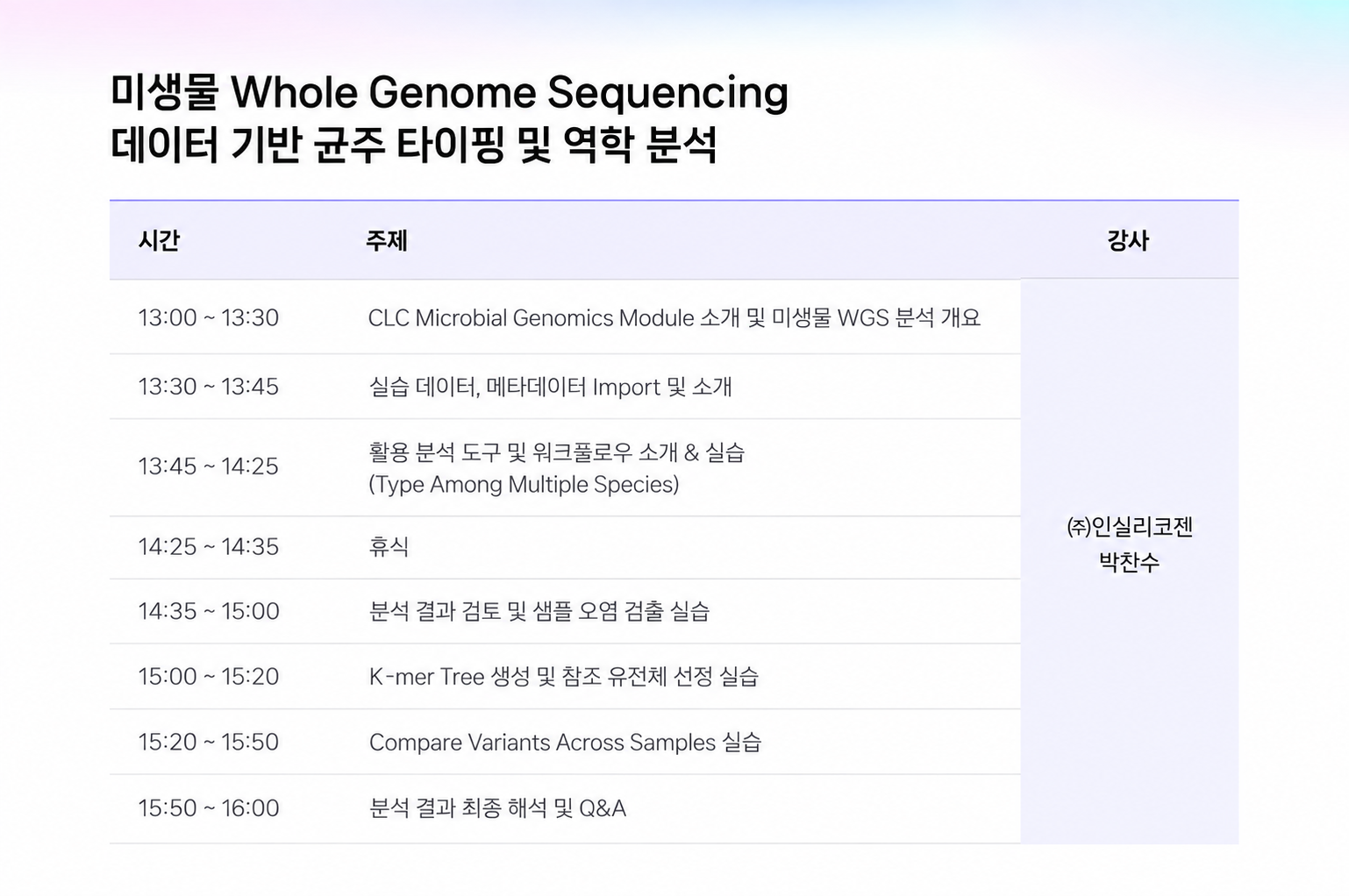Select the 13:30 ~ 13:45 time cell
The height and width of the screenshot is (896, 1349).
pyautogui.click(x=209, y=387)
